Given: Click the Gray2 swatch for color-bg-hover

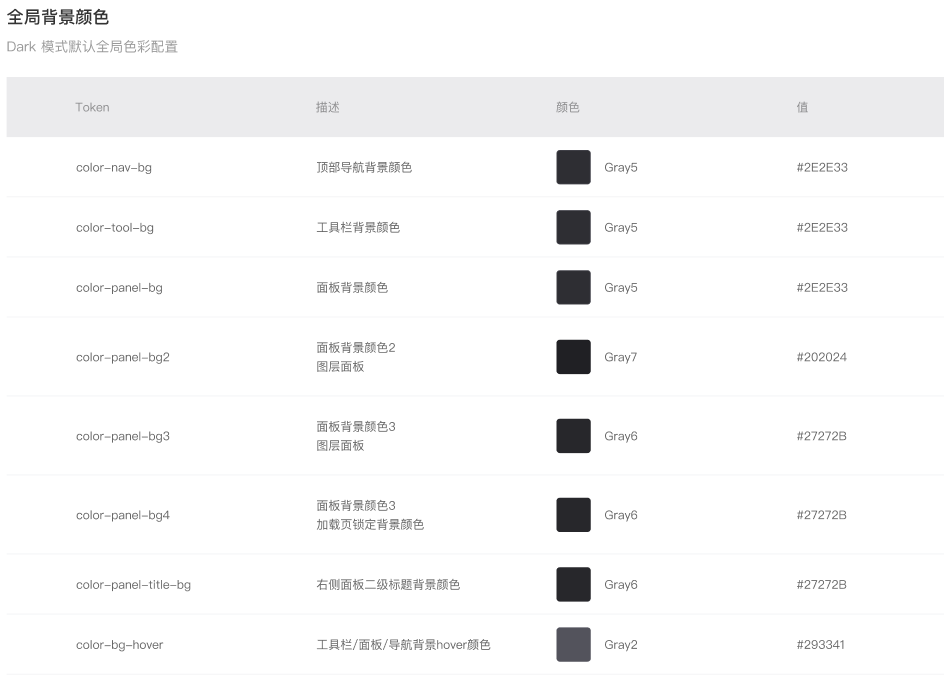Looking at the screenshot, I should pos(573,645).
